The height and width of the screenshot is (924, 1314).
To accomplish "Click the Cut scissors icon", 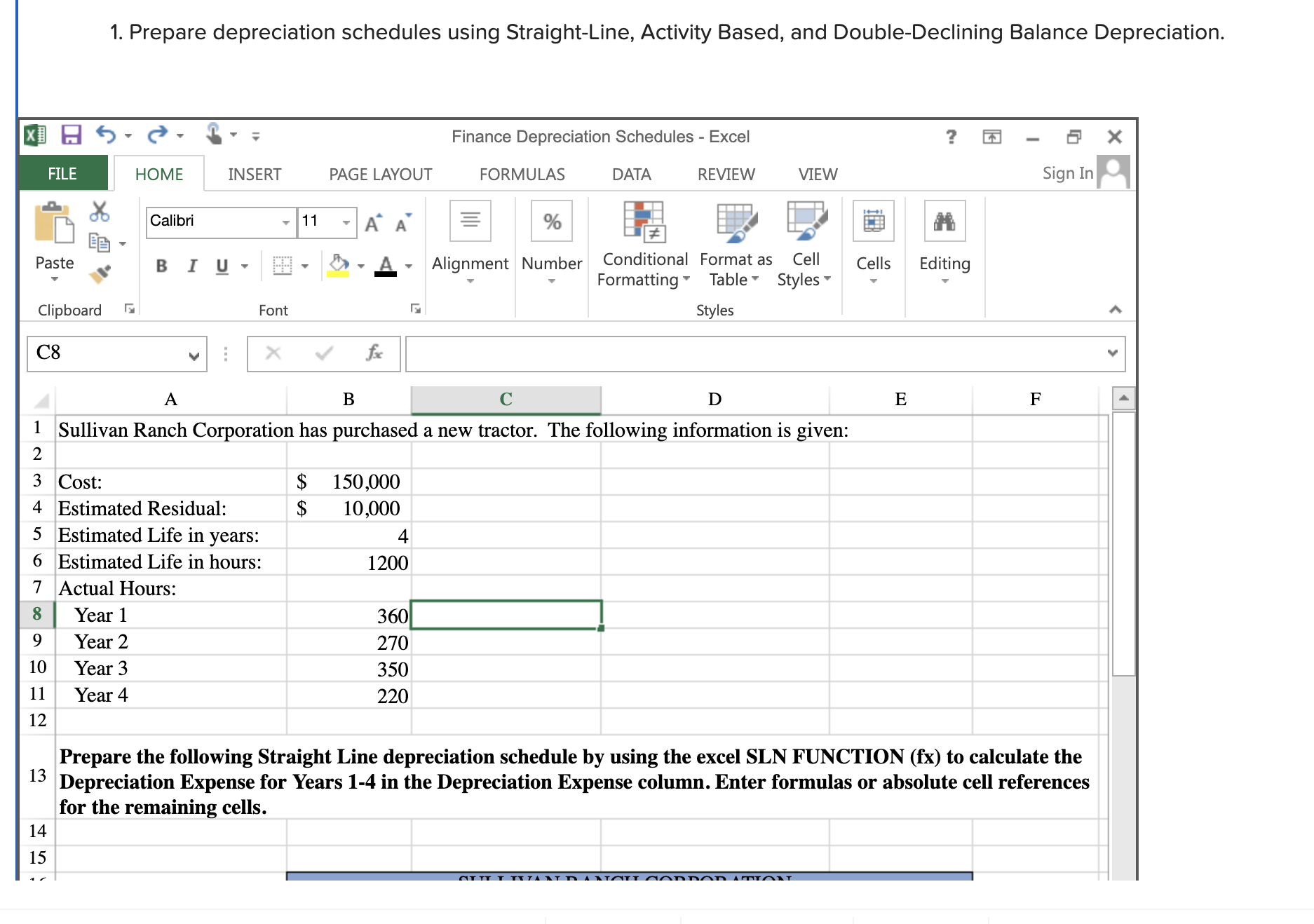I will [x=99, y=210].
